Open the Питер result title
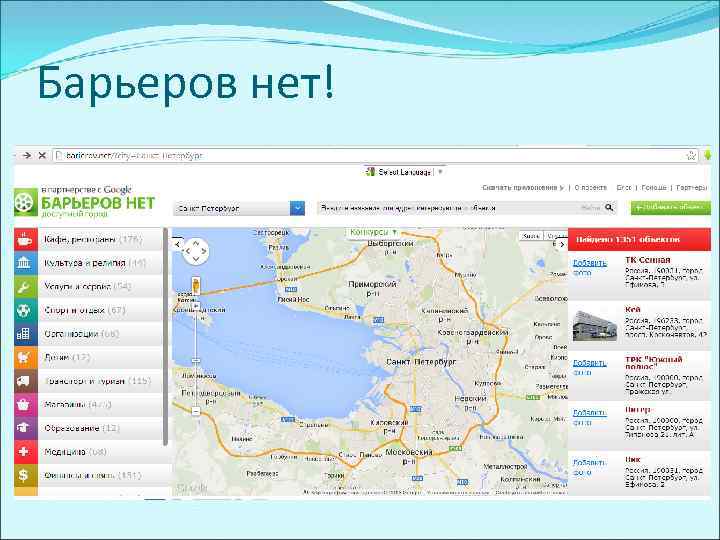Screen dimensions: 720x540 637,409
